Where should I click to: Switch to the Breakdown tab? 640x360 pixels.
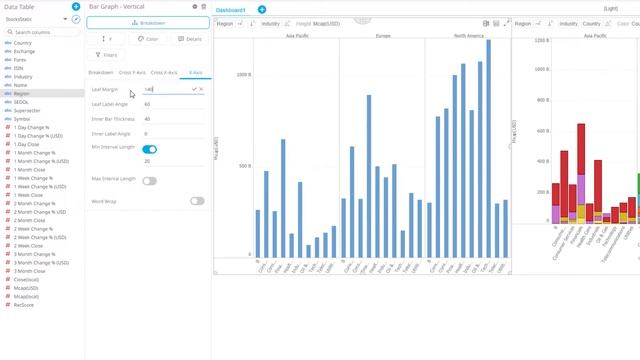pos(101,72)
